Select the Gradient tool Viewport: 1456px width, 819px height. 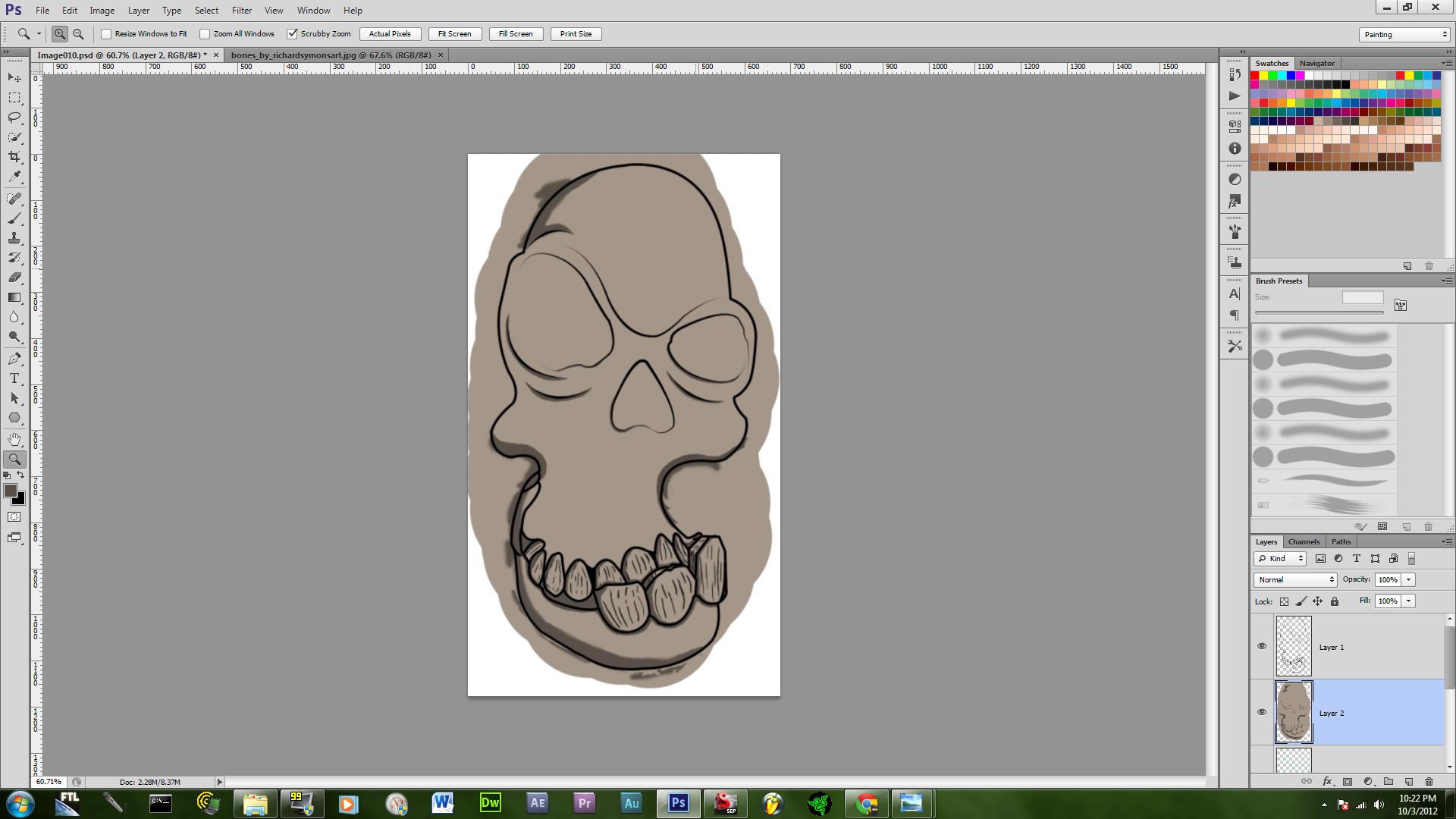pyautogui.click(x=14, y=297)
